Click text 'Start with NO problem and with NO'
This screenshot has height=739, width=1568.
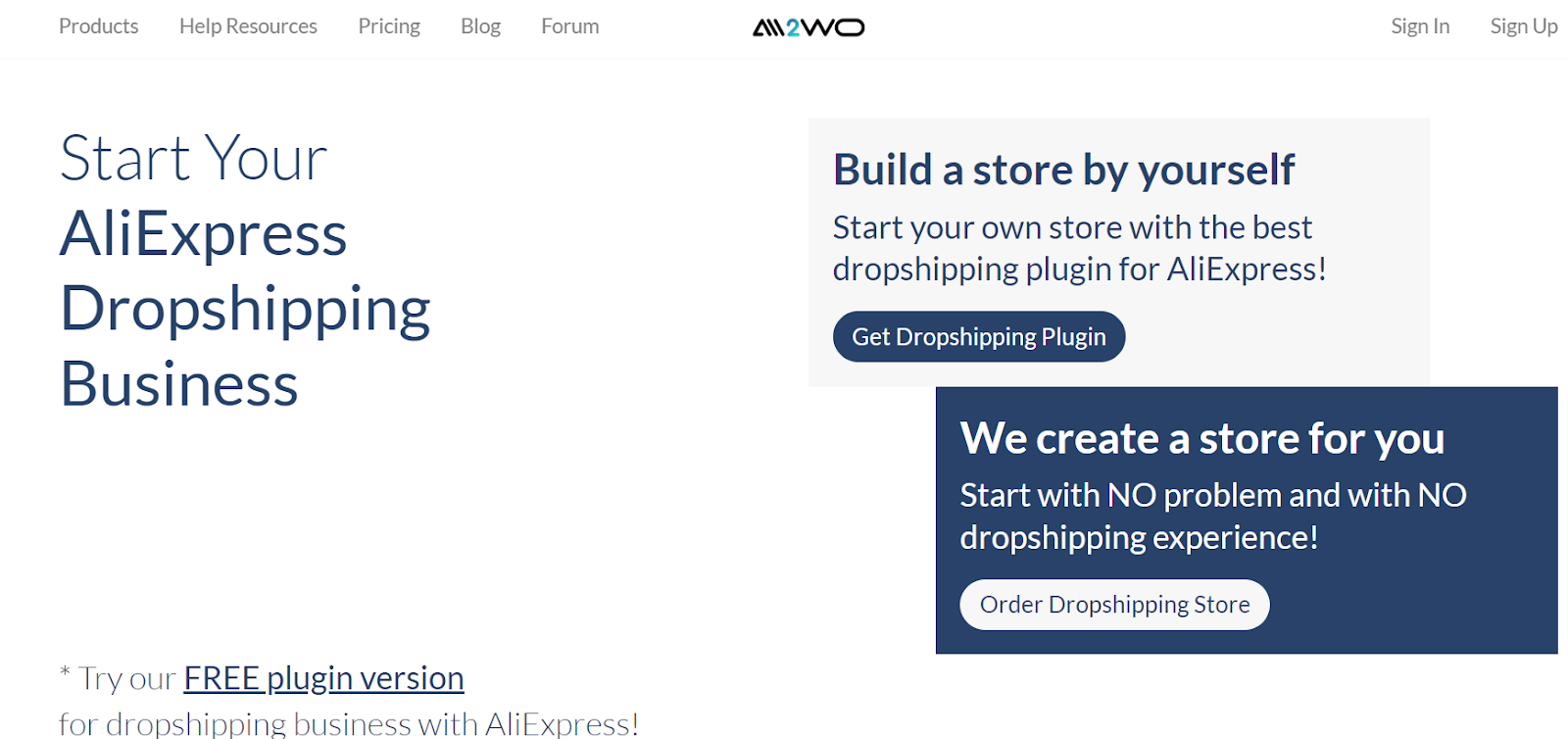click(1213, 495)
